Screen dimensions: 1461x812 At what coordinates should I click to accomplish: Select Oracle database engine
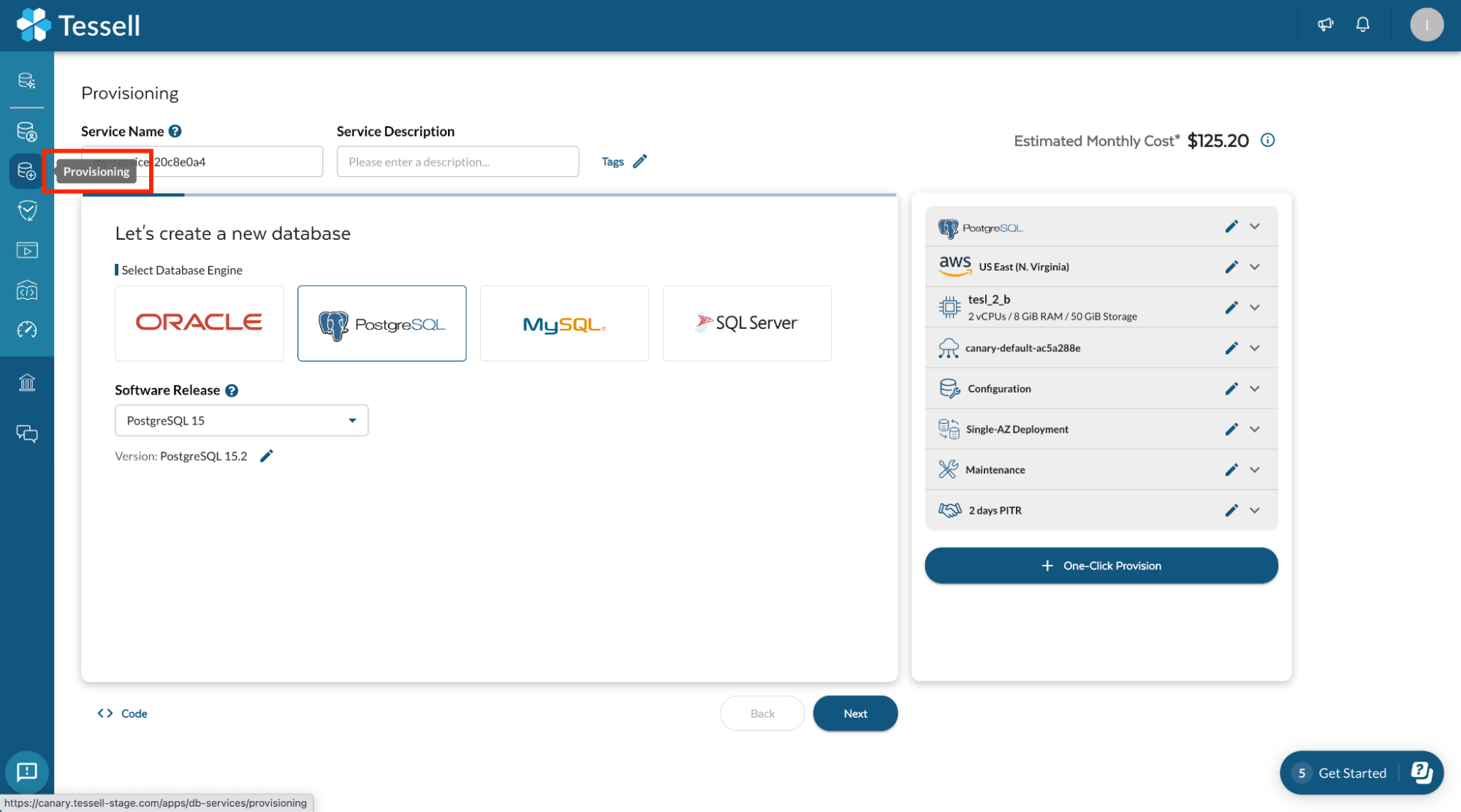tap(199, 323)
